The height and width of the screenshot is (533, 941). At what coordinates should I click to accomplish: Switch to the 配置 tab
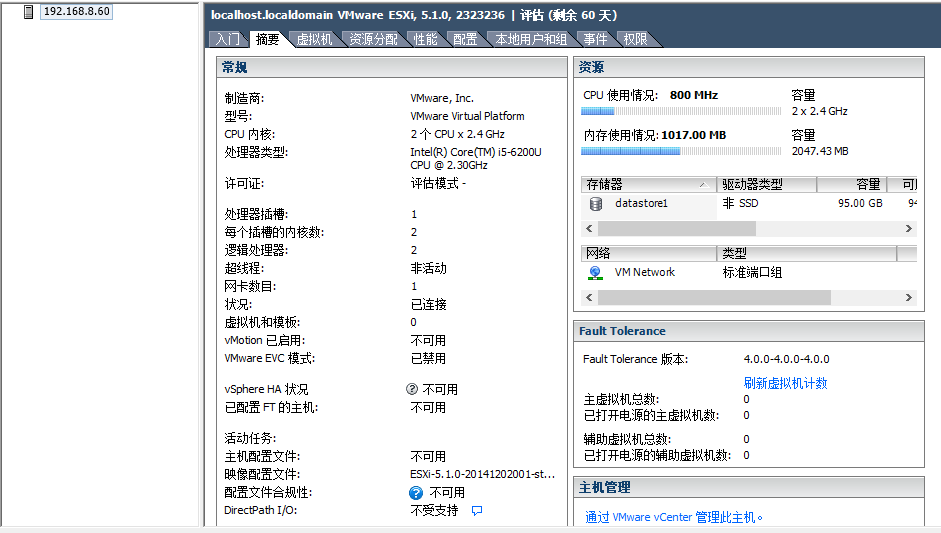(465, 39)
